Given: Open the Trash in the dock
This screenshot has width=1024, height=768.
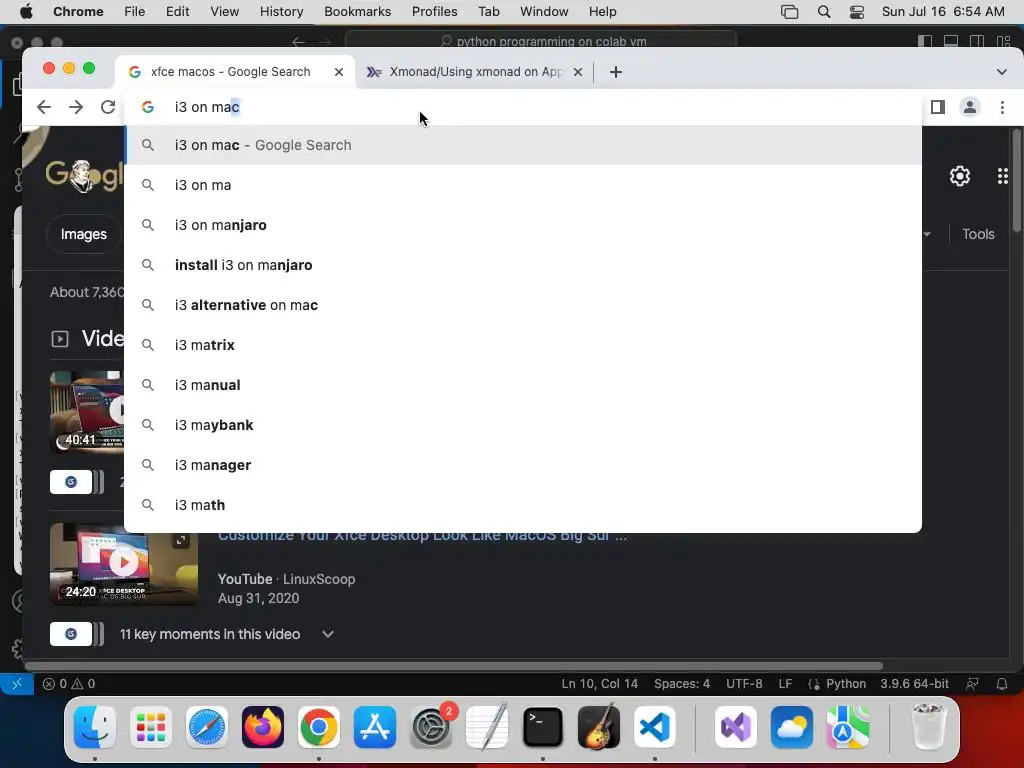Looking at the screenshot, I should (x=928, y=727).
